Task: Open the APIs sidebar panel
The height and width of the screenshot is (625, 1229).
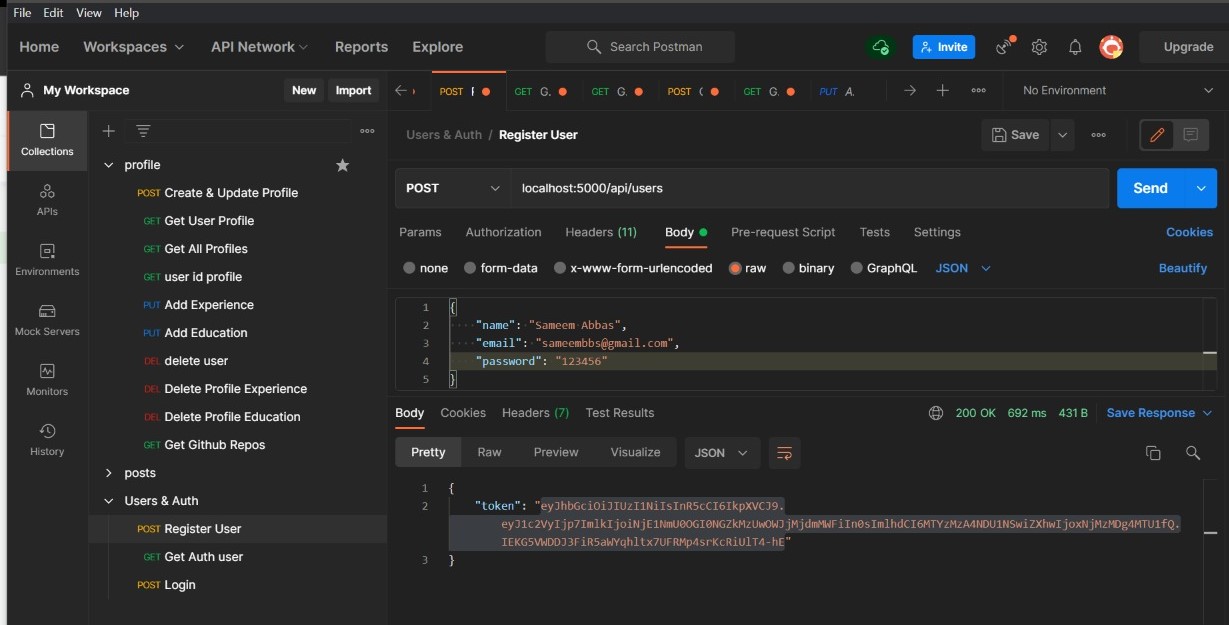Action: (47, 200)
